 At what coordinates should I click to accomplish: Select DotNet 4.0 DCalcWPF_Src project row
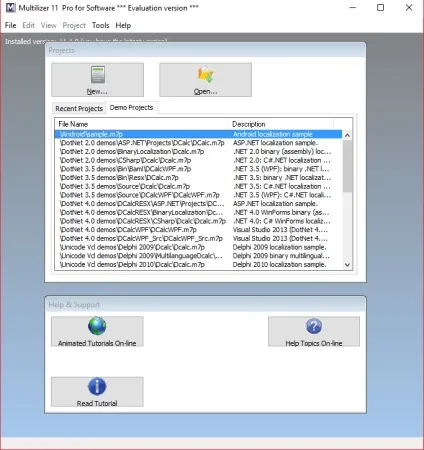(198, 239)
